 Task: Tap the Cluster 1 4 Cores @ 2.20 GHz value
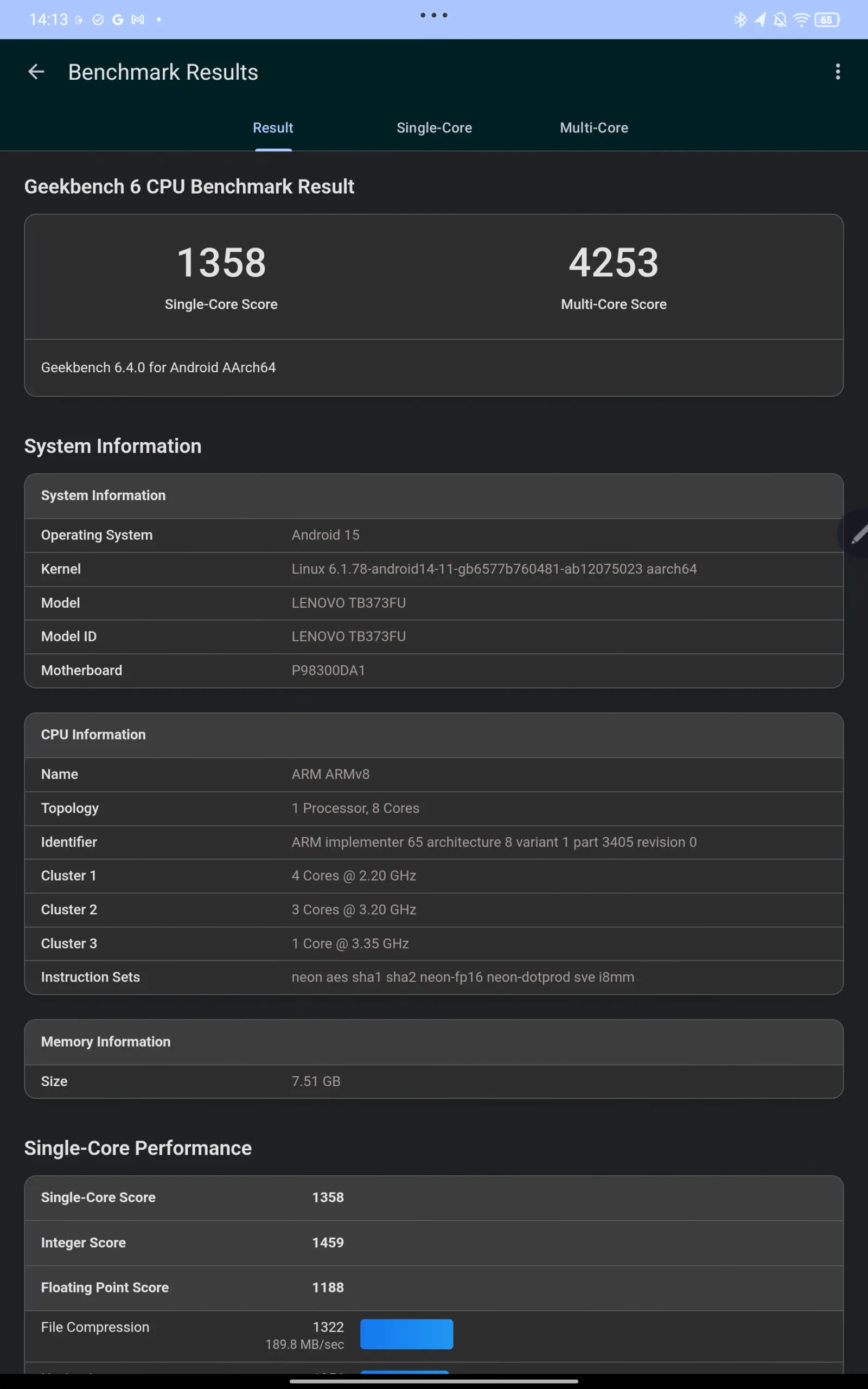point(354,875)
